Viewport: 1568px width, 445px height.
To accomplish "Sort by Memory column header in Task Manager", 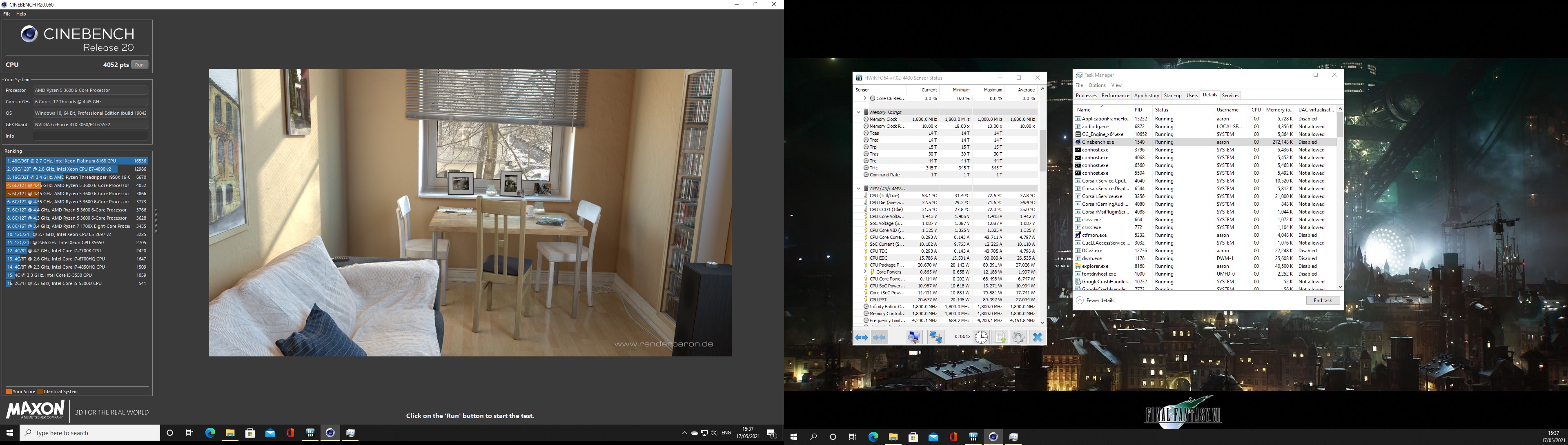I will pos(1279,110).
